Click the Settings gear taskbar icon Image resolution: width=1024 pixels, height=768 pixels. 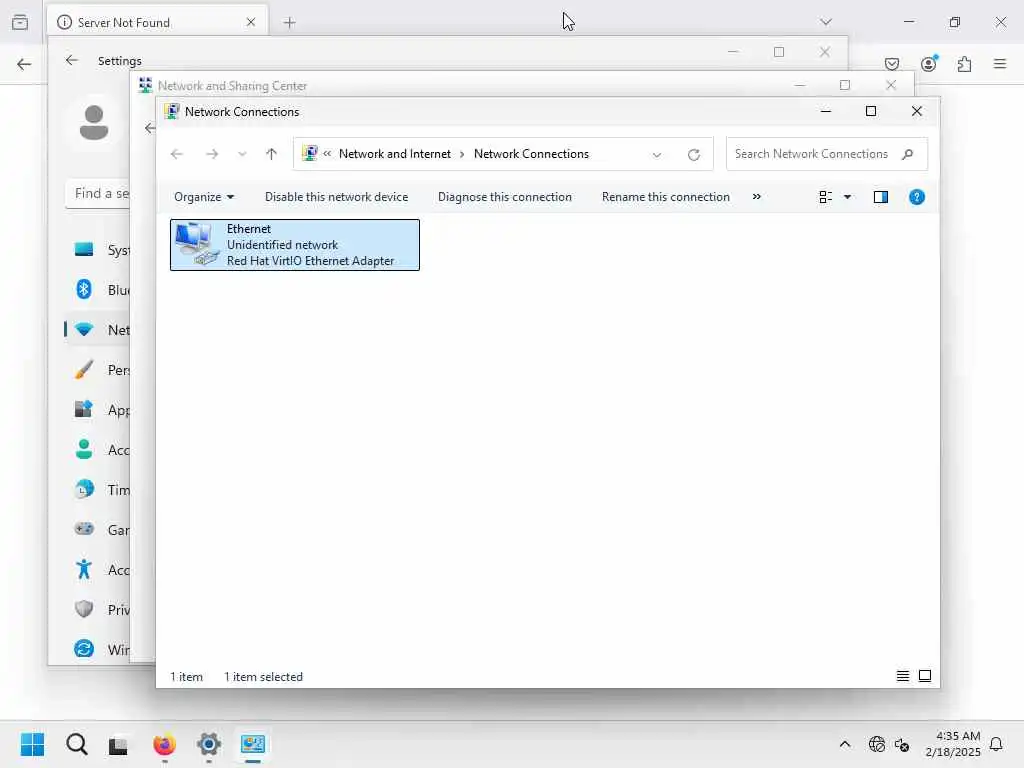tap(209, 744)
